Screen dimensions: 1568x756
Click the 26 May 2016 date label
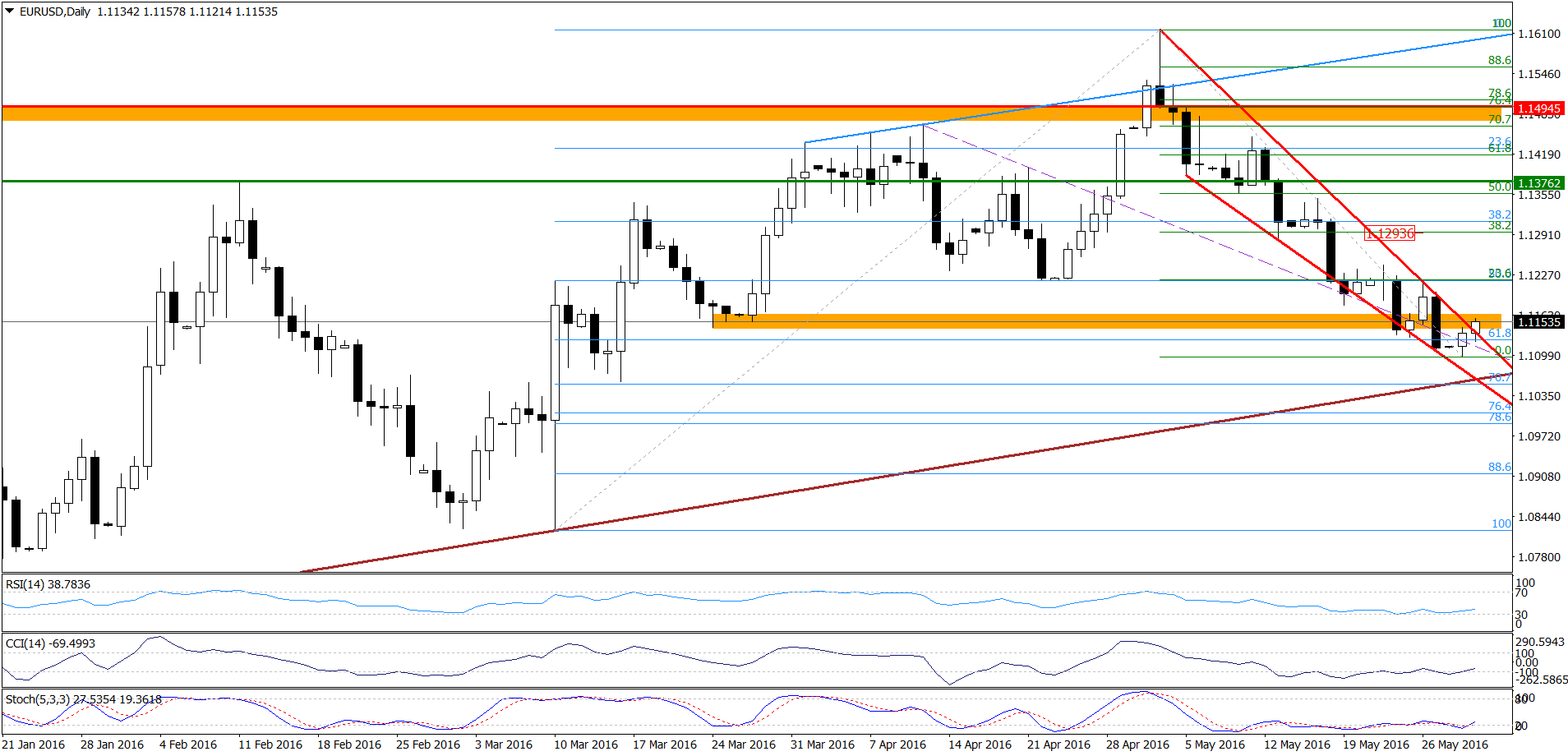(x=1455, y=744)
